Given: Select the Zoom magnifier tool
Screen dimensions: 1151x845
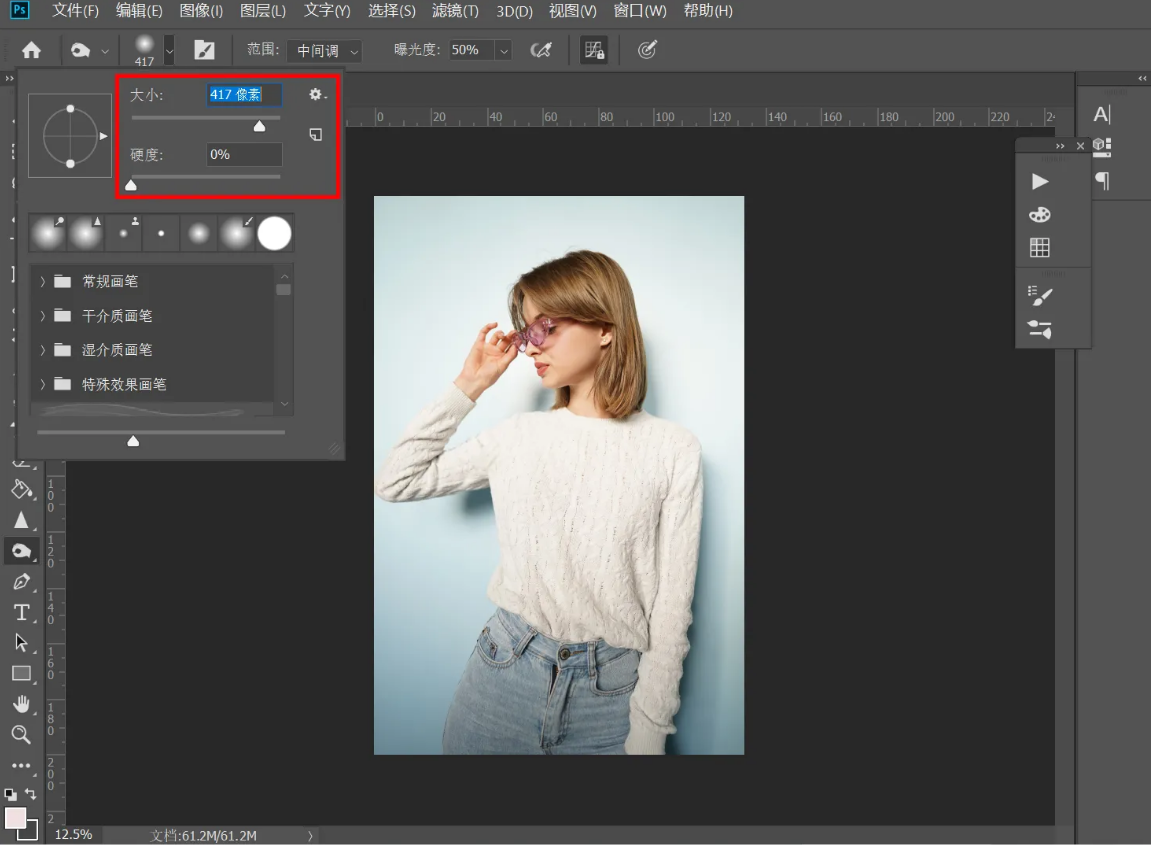Looking at the screenshot, I should (21, 735).
